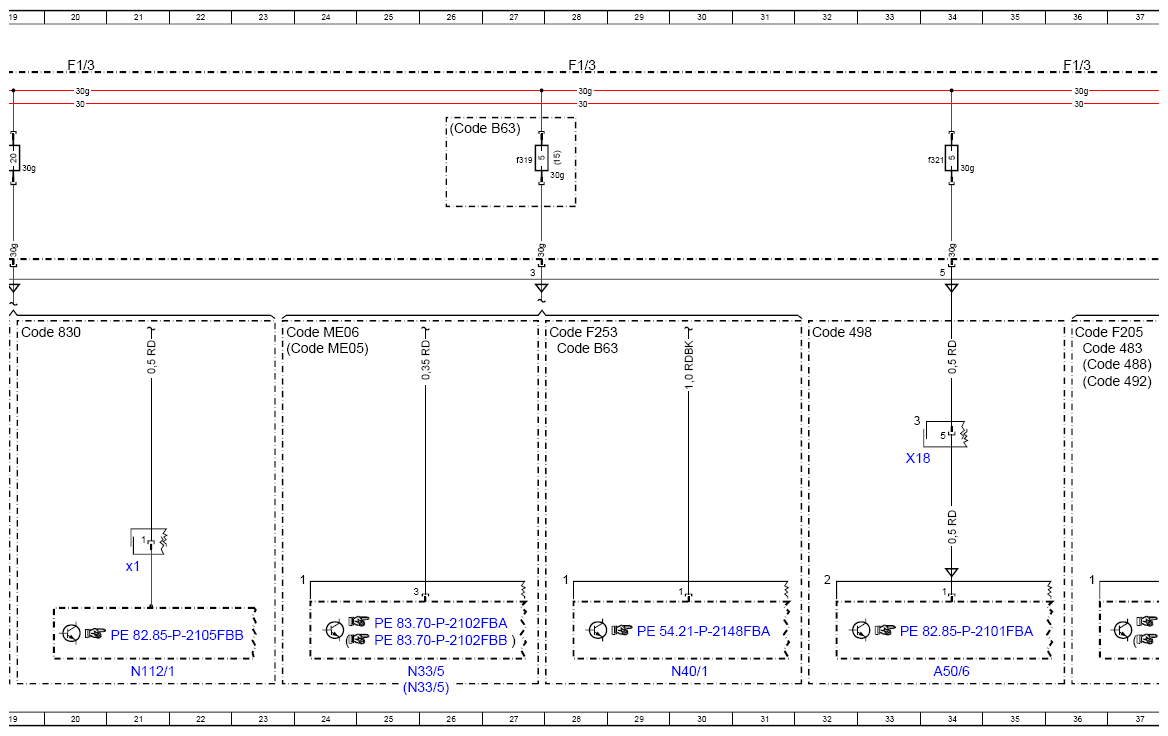Screen dimensions: 1168x736
Task: Click connector label X18
Action: point(918,458)
